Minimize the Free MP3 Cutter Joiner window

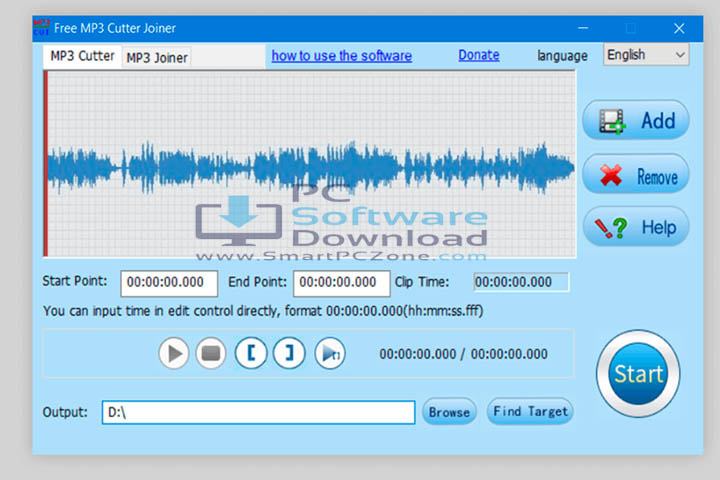coord(583,28)
